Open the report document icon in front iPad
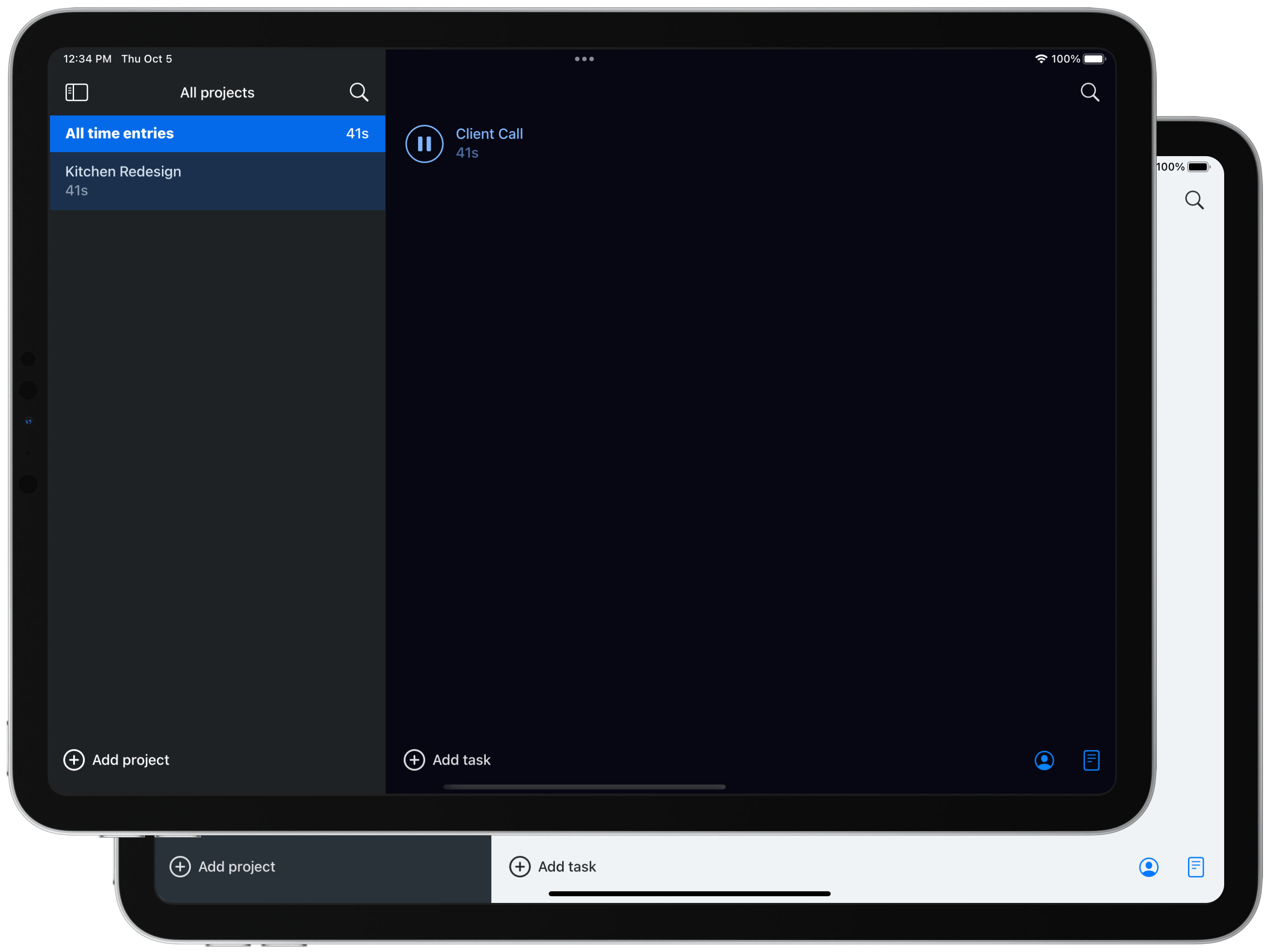The height and width of the screenshot is (952, 1271). point(1091,760)
